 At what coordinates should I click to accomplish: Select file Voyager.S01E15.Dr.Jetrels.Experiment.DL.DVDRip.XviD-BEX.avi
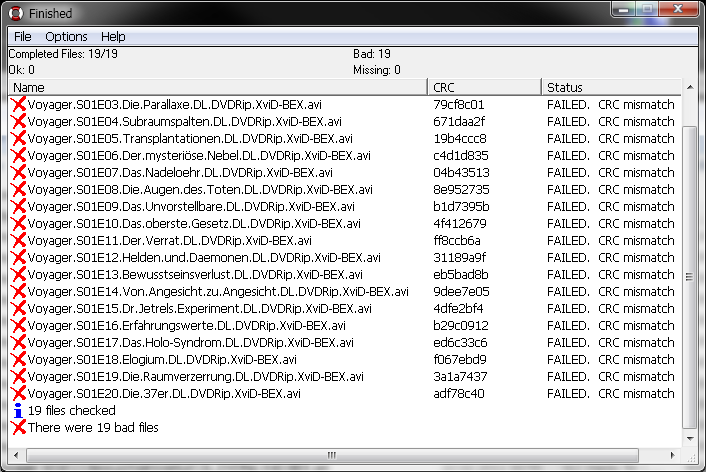(x=199, y=309)
